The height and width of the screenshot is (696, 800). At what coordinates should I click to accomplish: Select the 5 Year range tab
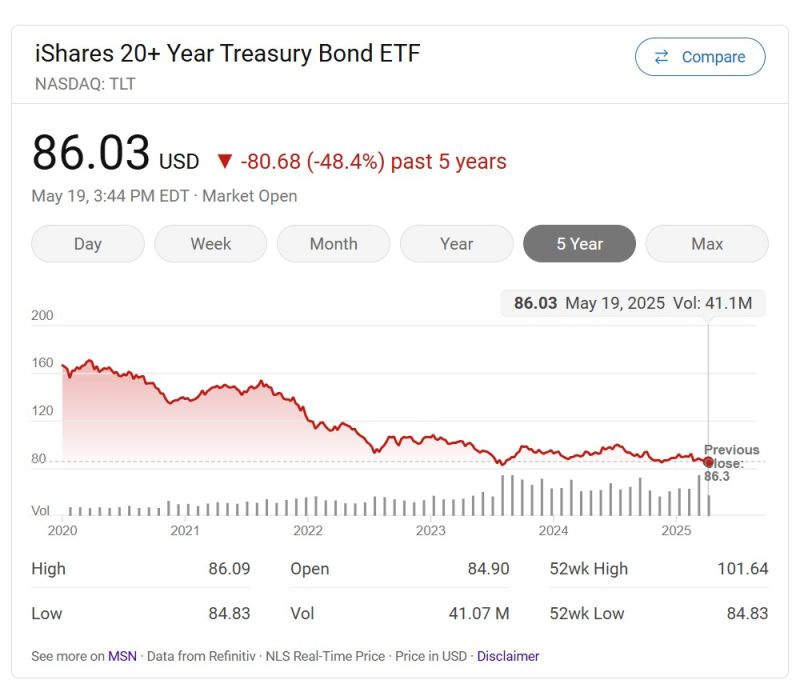pyautogui.click(x=579, y=244)
